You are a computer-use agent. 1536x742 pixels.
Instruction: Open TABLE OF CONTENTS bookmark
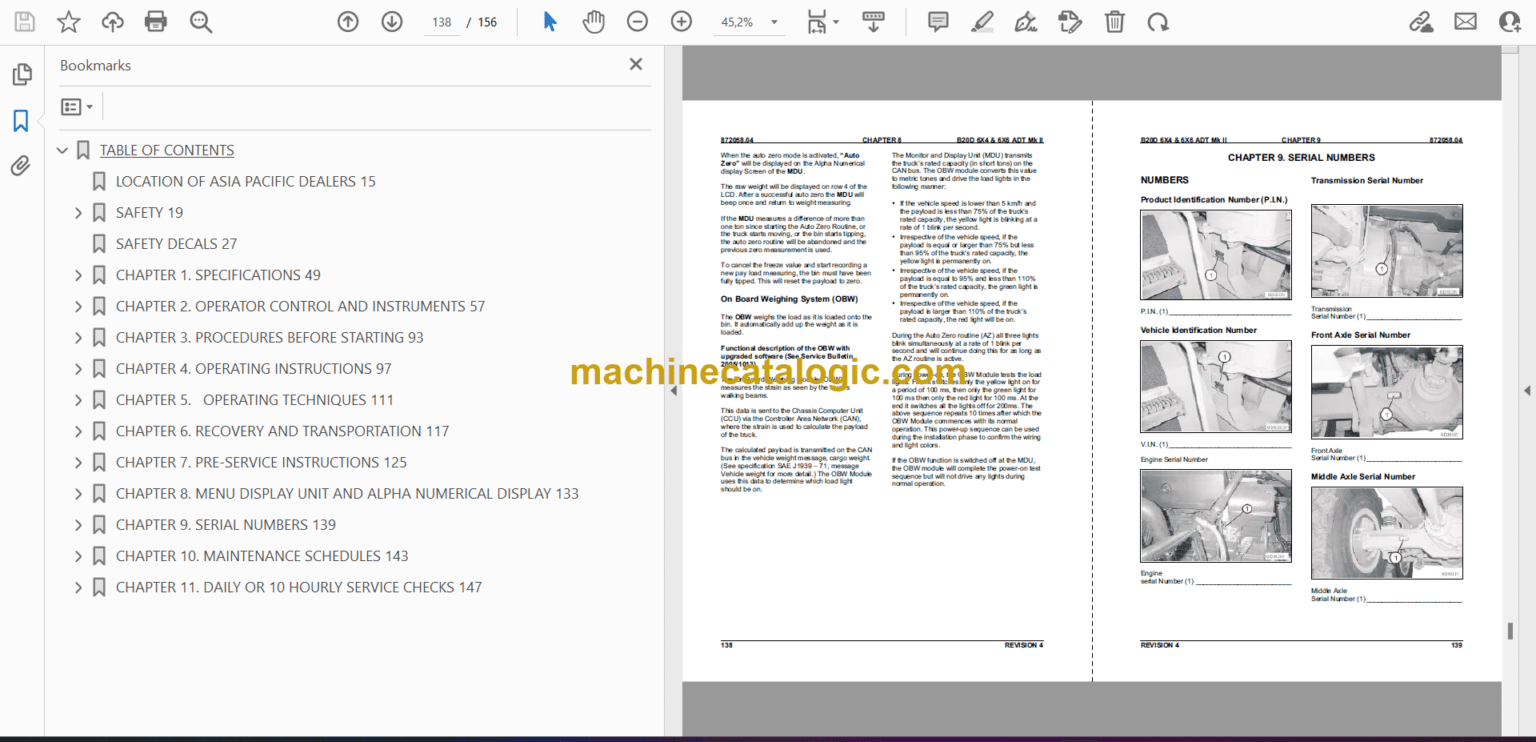166,149
